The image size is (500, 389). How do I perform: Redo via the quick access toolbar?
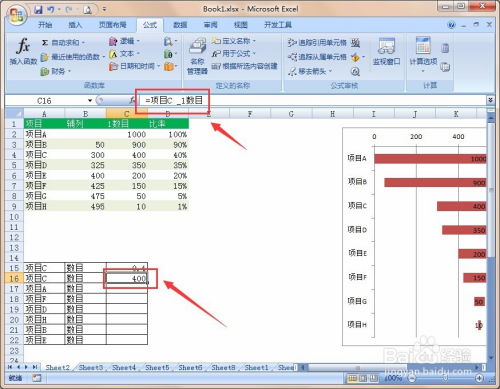(69, 10)
